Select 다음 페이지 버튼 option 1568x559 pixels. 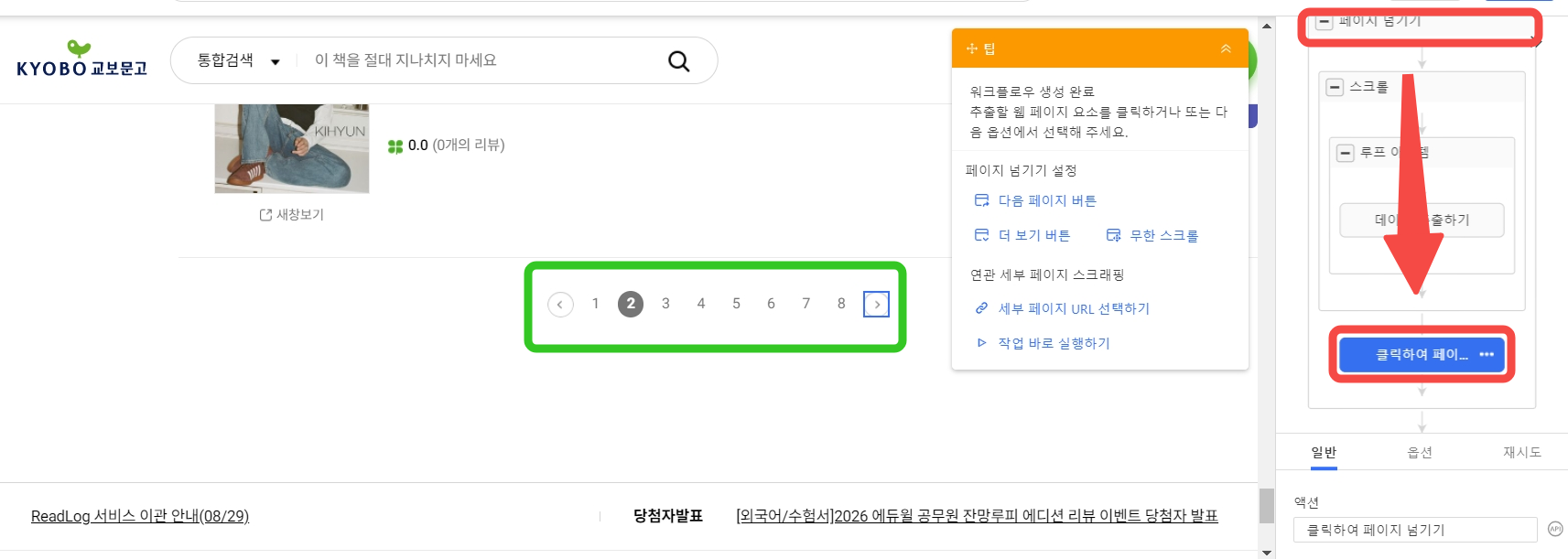[x=1046, y=200]
